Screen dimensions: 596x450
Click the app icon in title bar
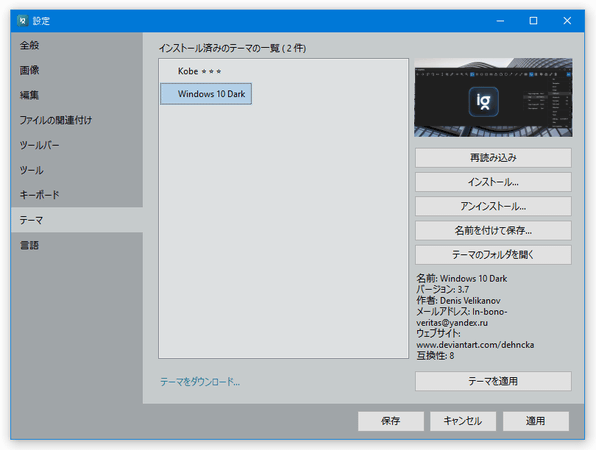pyautogui.click(x=23, y=21)
